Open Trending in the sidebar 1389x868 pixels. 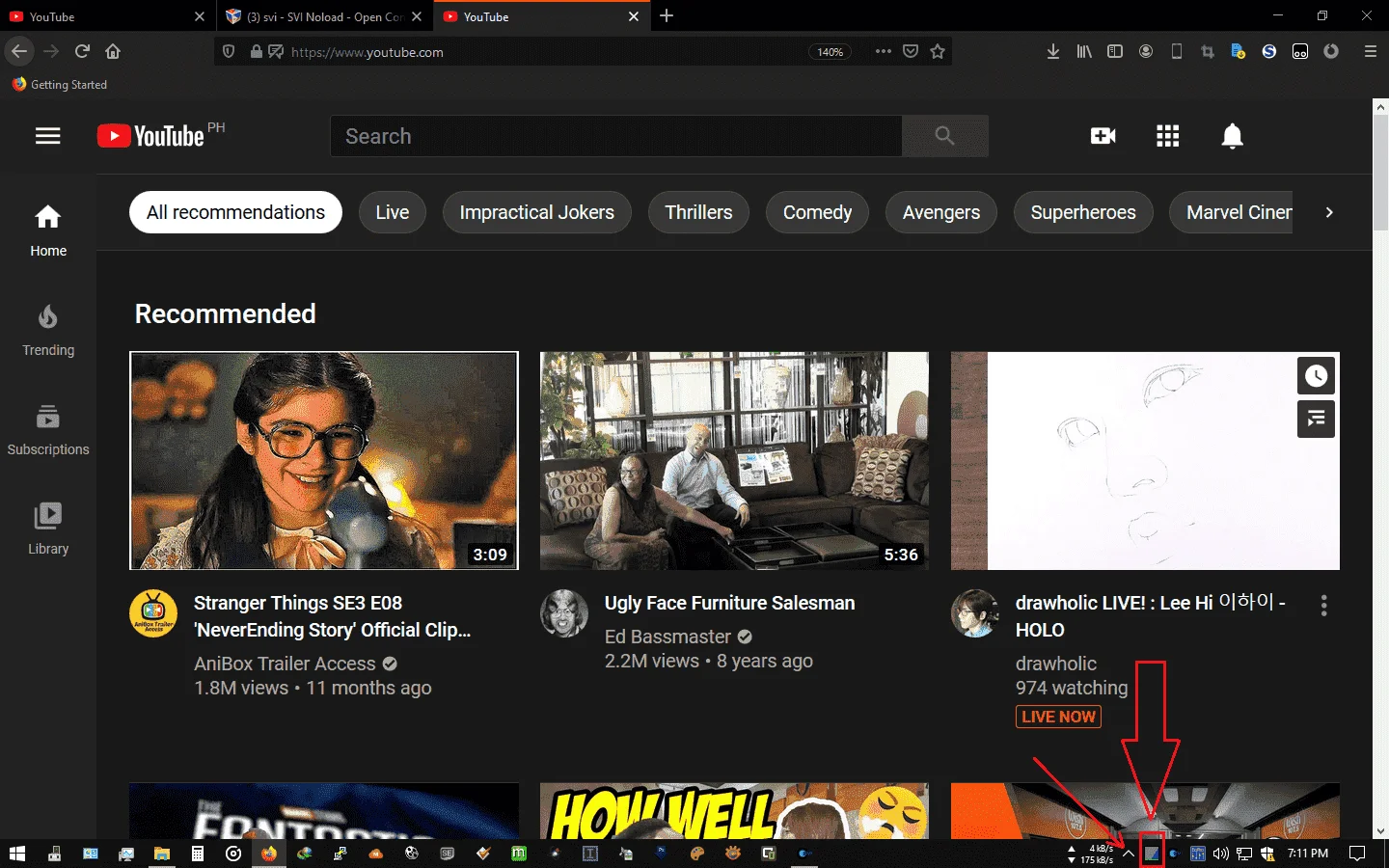coord(48,330)
